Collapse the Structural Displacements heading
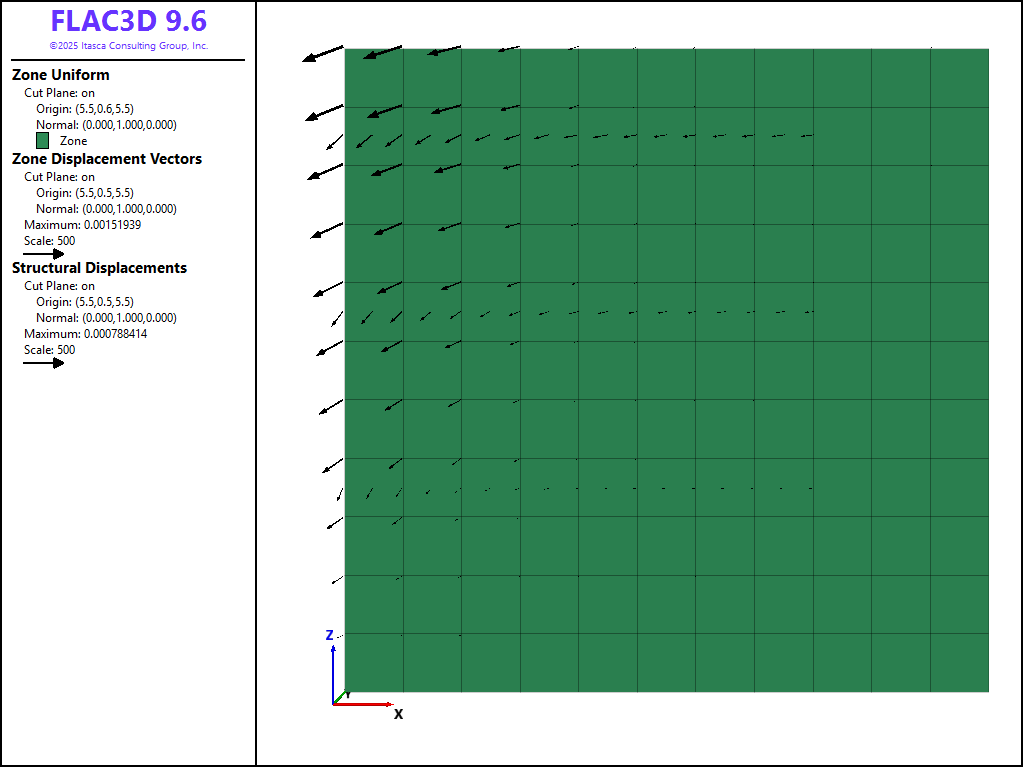Screen dimensions: 1024x768 (x=99, y=268)
